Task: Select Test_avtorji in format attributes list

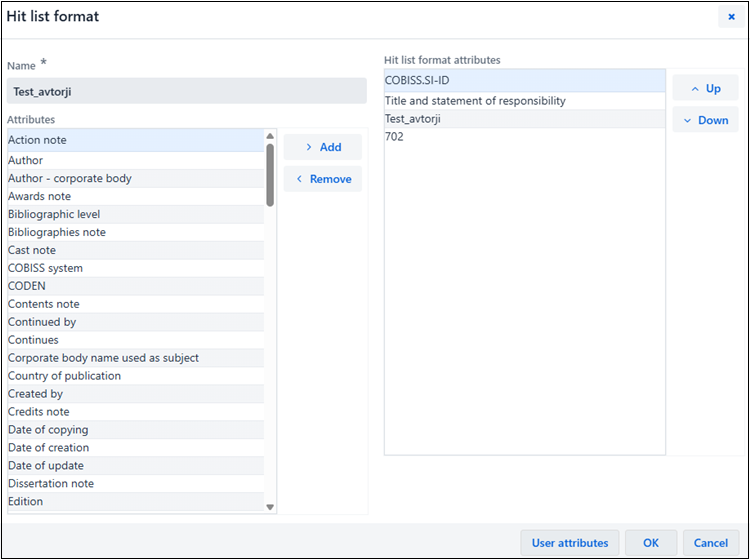Action: (525, 119)
